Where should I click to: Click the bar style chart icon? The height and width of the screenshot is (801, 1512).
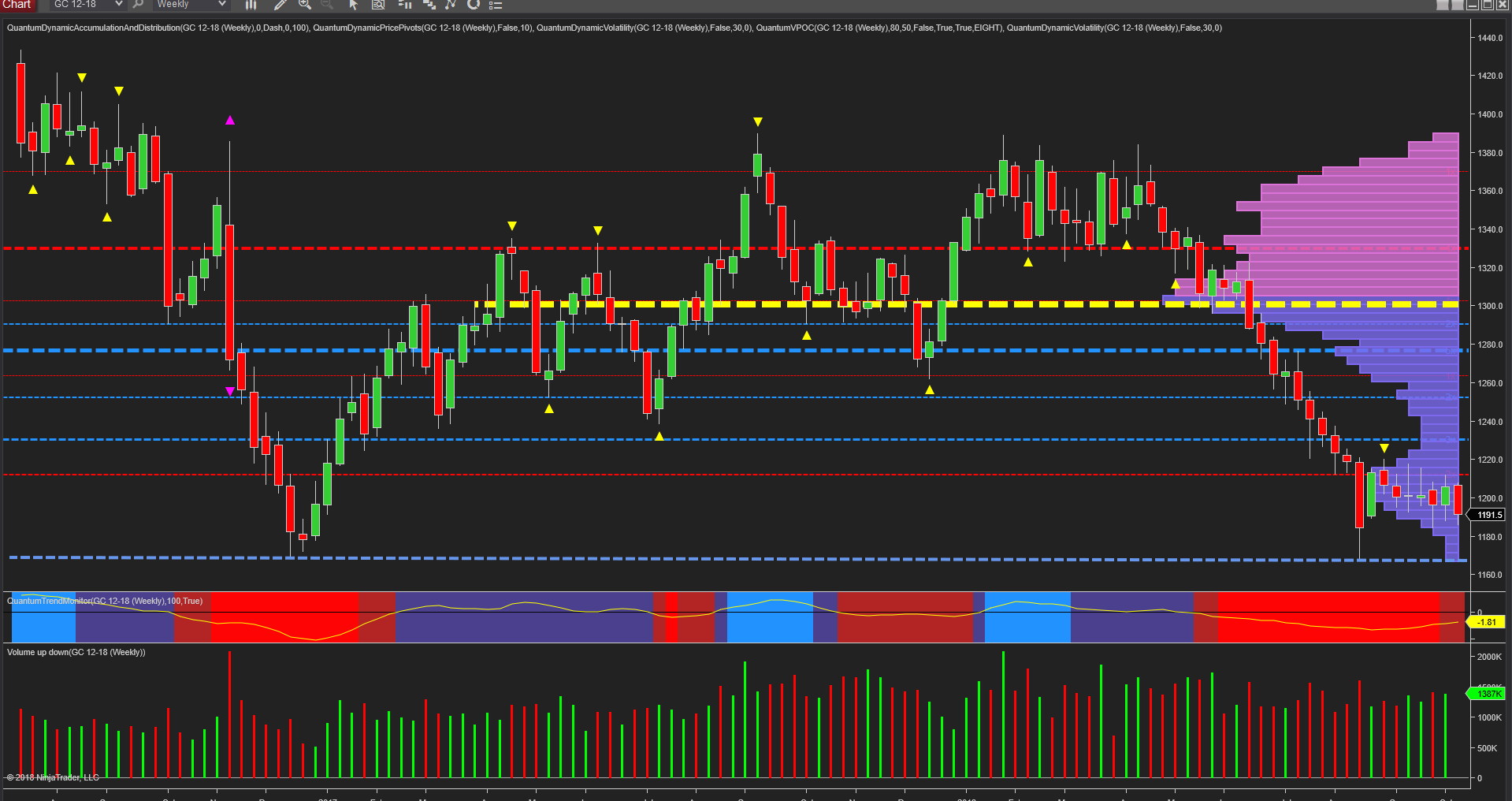coord(251,5)
